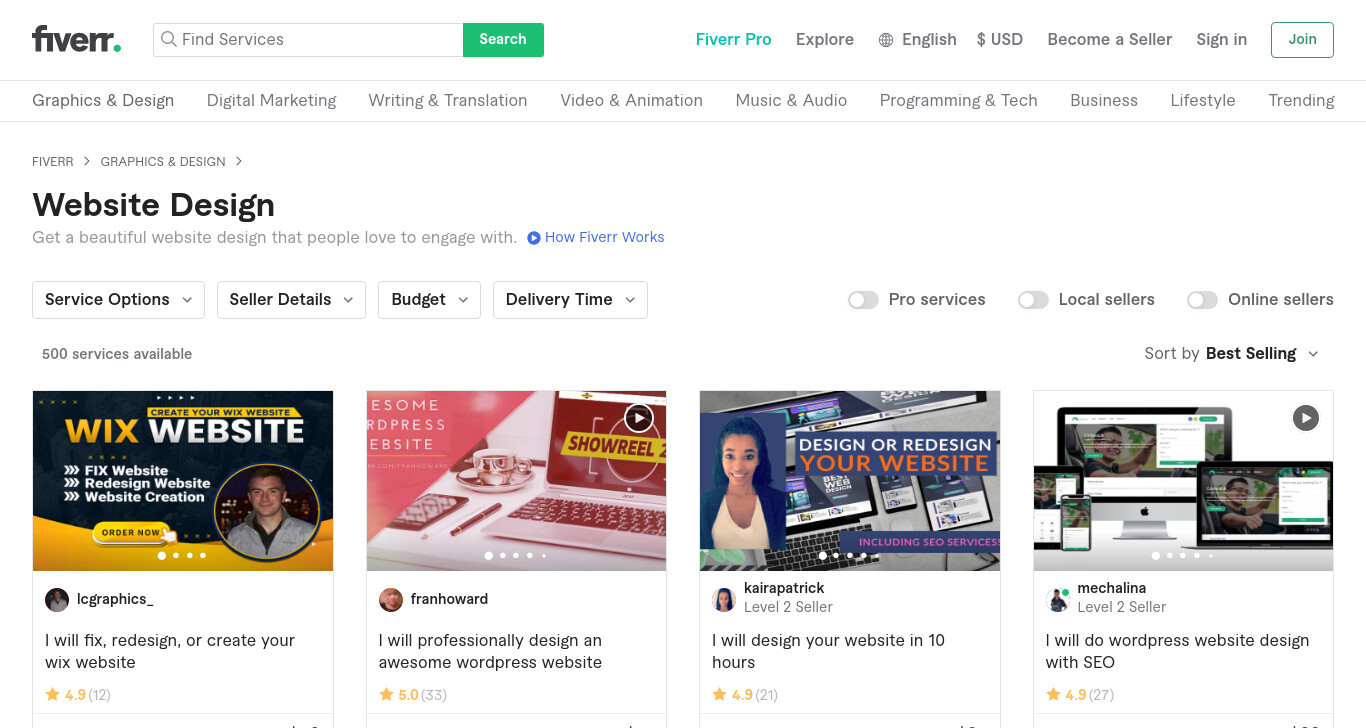Click mechalina seller avatar

point(1058,599)
